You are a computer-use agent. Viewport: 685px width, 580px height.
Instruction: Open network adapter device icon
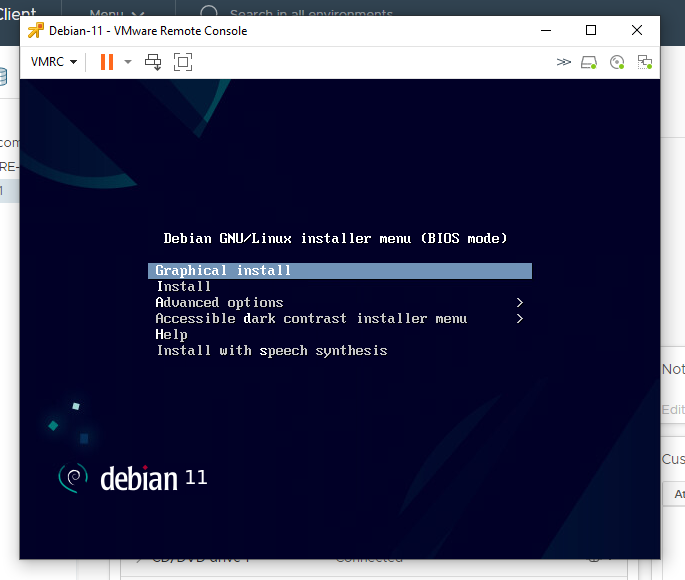pos(645,62)
